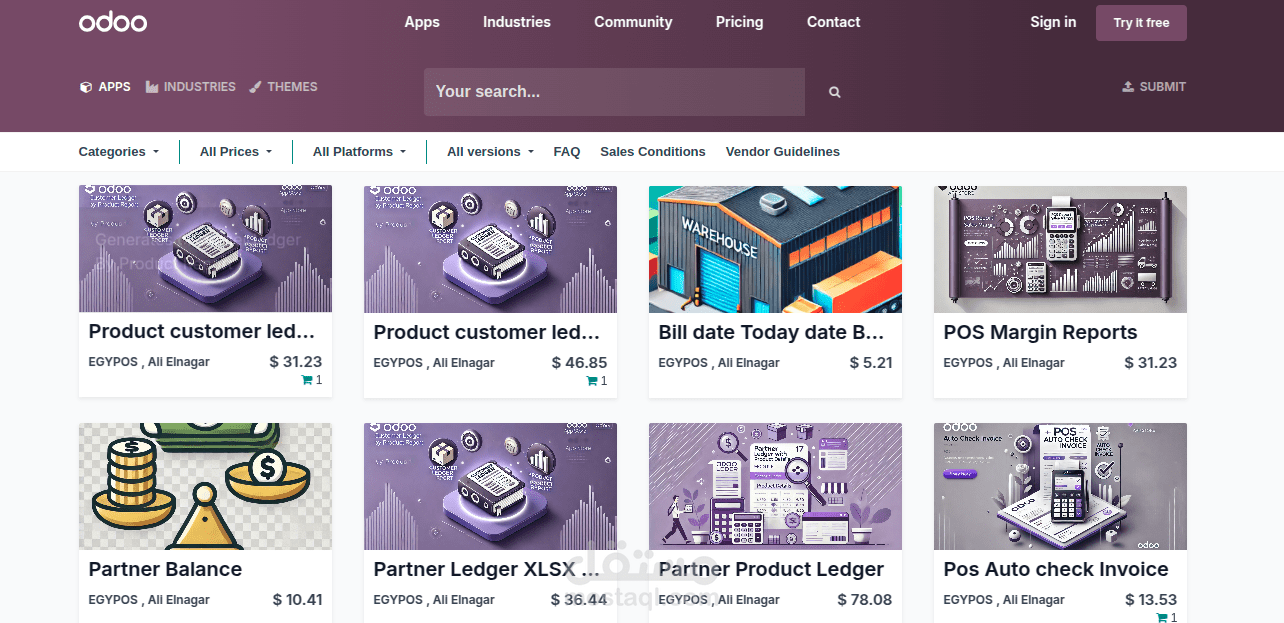Click the Apps cube icon
The width and height of the screenshot is (1284, 623).
click(86, 87)
